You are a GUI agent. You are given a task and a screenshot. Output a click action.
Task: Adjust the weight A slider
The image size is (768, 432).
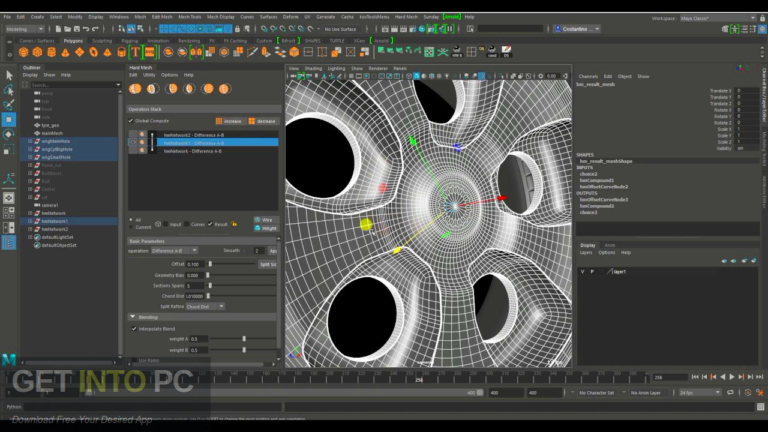point(243,339)
